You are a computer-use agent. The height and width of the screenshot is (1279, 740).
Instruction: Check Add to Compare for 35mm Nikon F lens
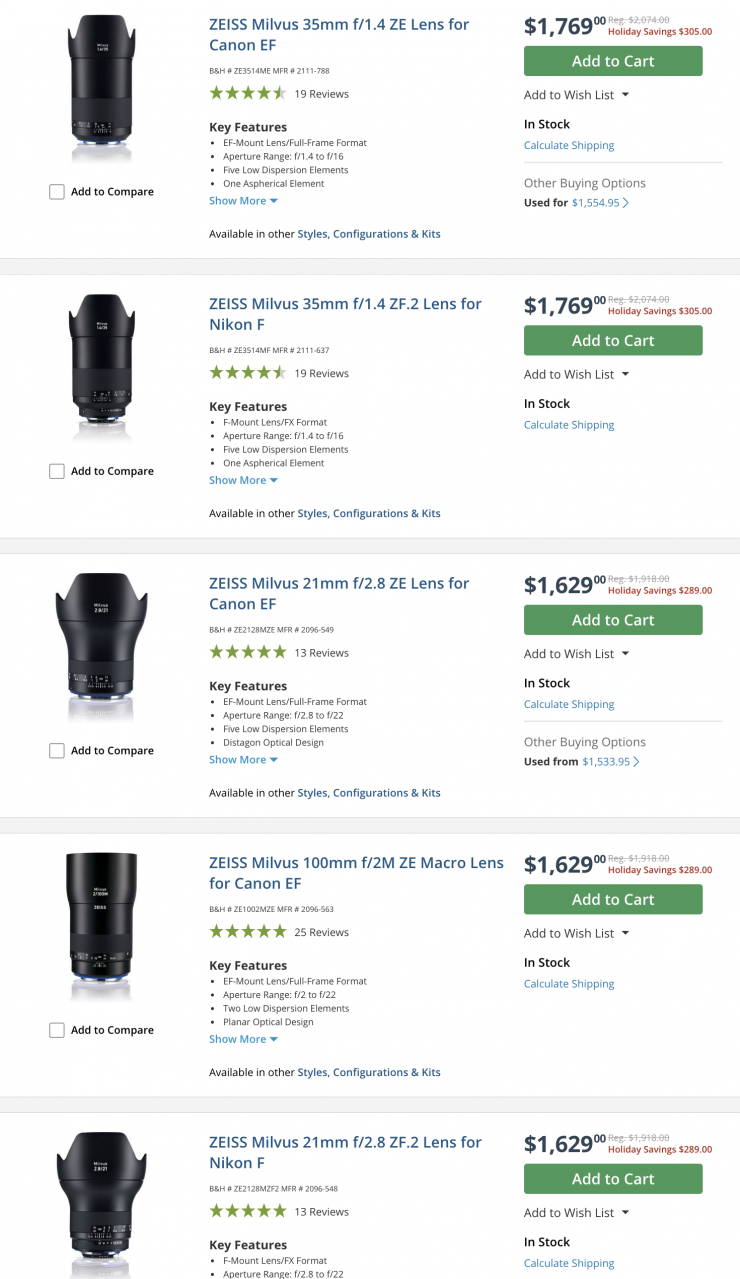point(57,471)
